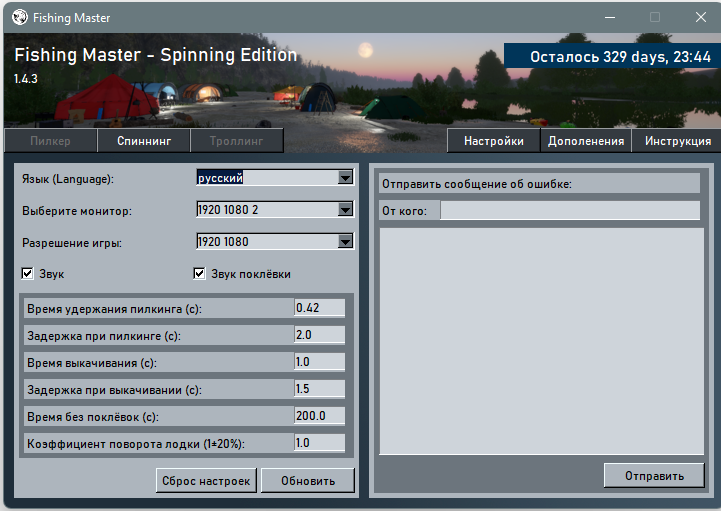
Task: Close the Fishing Master window
Action: [x=701, y=17]
